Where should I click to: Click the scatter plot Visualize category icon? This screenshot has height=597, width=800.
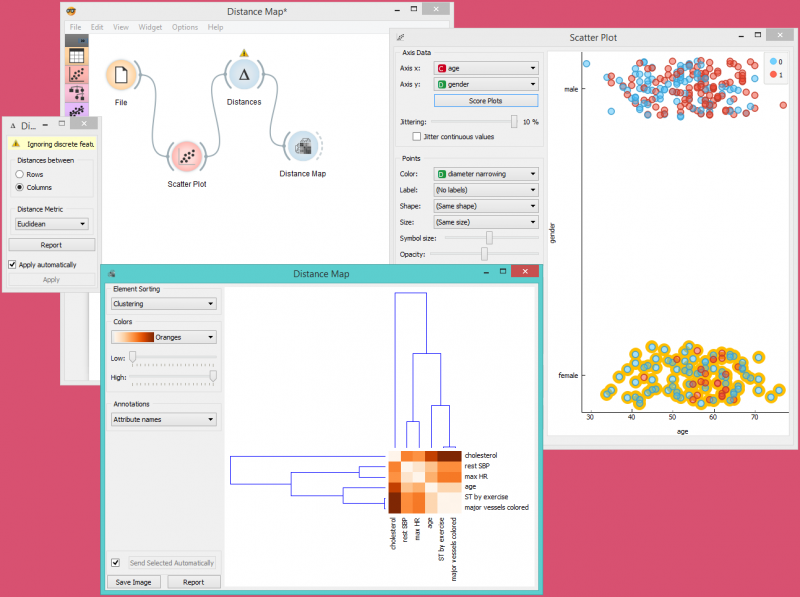76,73
